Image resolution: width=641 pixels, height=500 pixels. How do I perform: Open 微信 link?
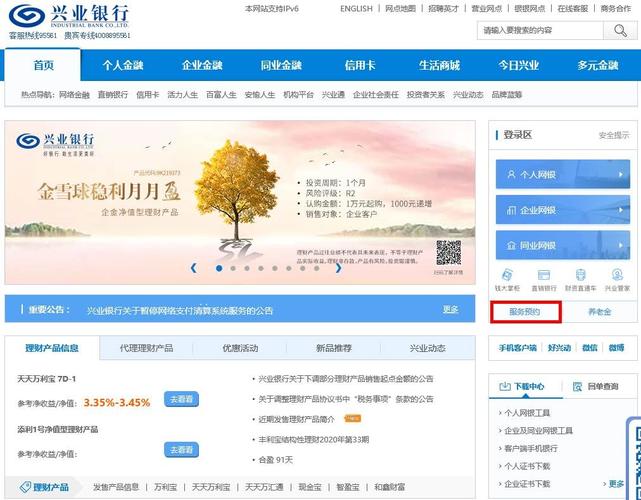tap(589, 348)
